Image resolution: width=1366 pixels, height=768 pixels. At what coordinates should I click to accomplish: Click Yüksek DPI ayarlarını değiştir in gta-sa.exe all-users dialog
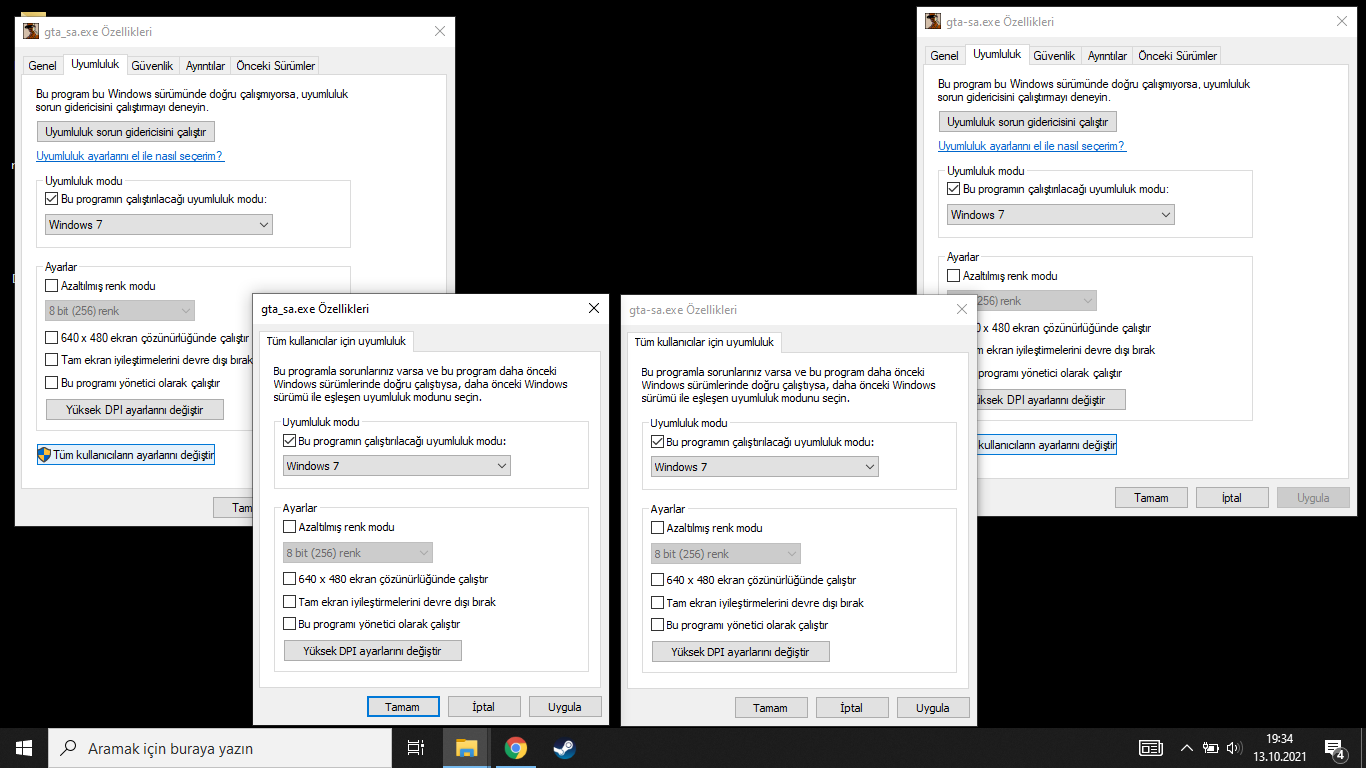click(741, 652)
